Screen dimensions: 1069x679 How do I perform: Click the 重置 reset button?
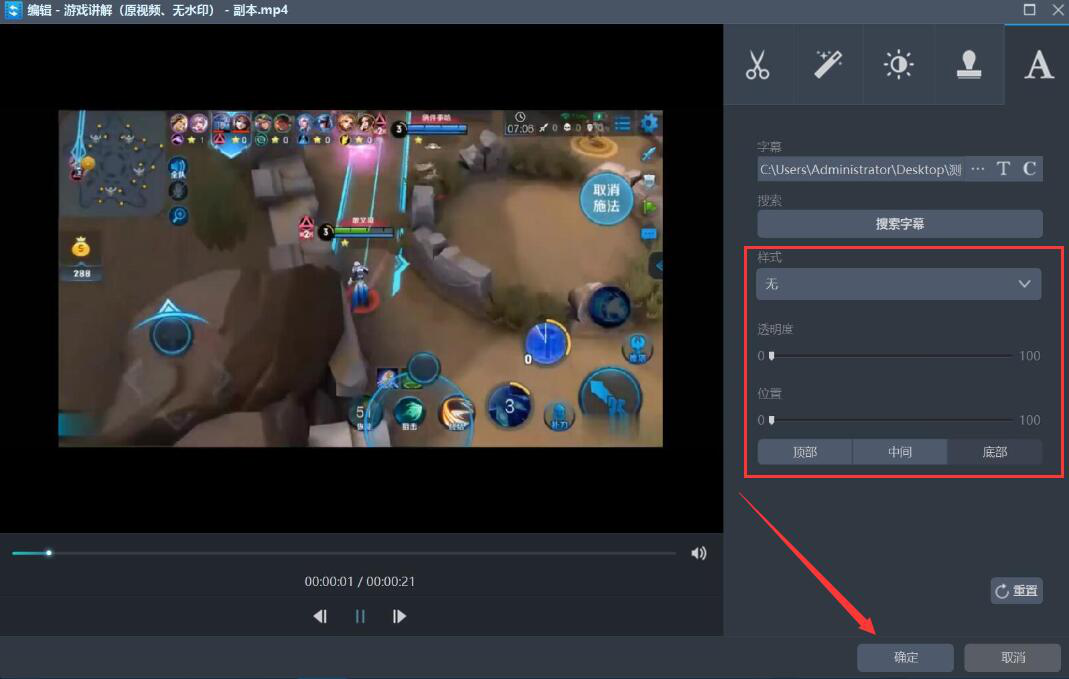click(1017, 591)
